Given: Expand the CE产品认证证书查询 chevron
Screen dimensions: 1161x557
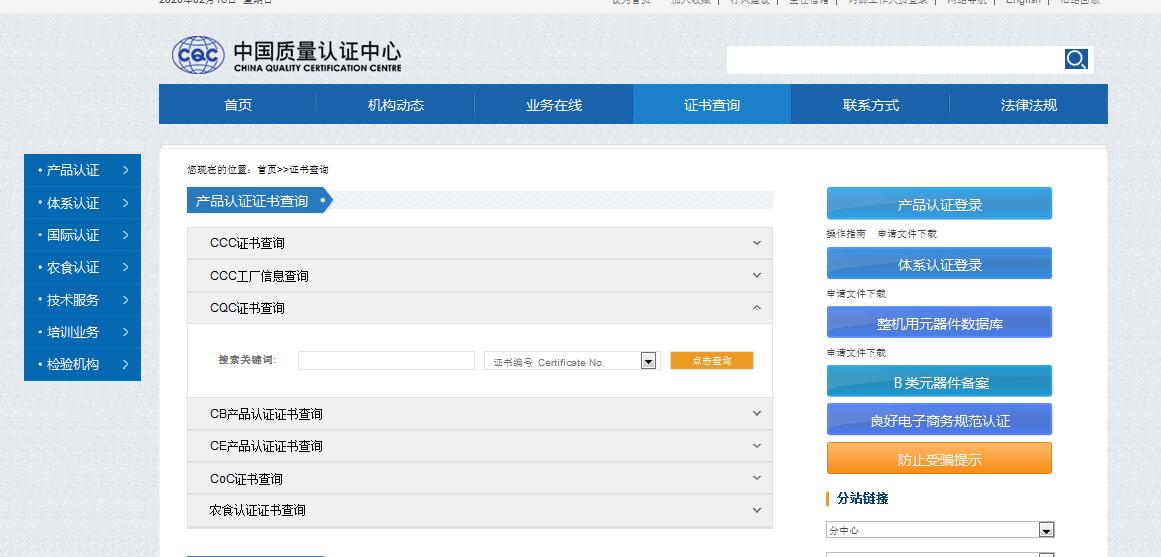Looking at the screenshot, I should tap(757, 446).
